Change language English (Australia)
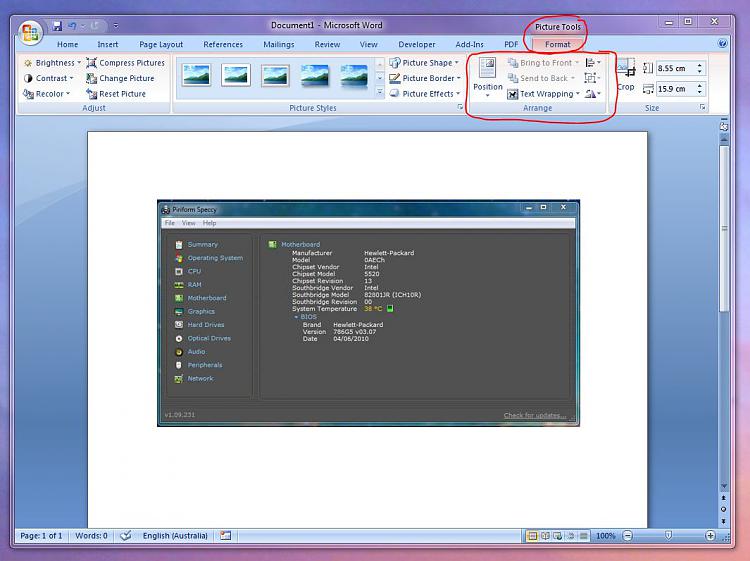Image resolution: width=750 pixels, height=561 pixels. 175,536
